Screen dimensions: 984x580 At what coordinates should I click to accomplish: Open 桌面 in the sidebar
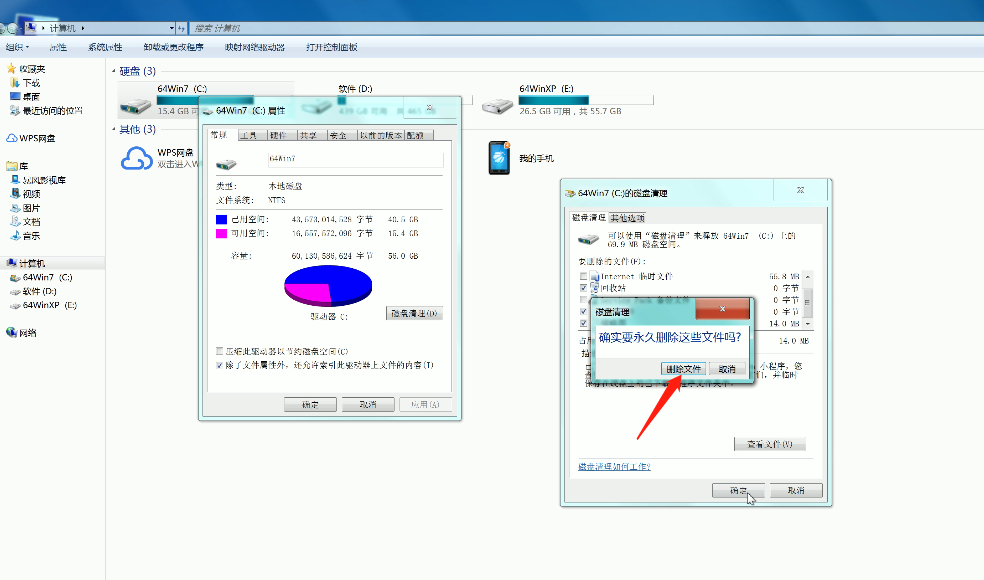31,97
